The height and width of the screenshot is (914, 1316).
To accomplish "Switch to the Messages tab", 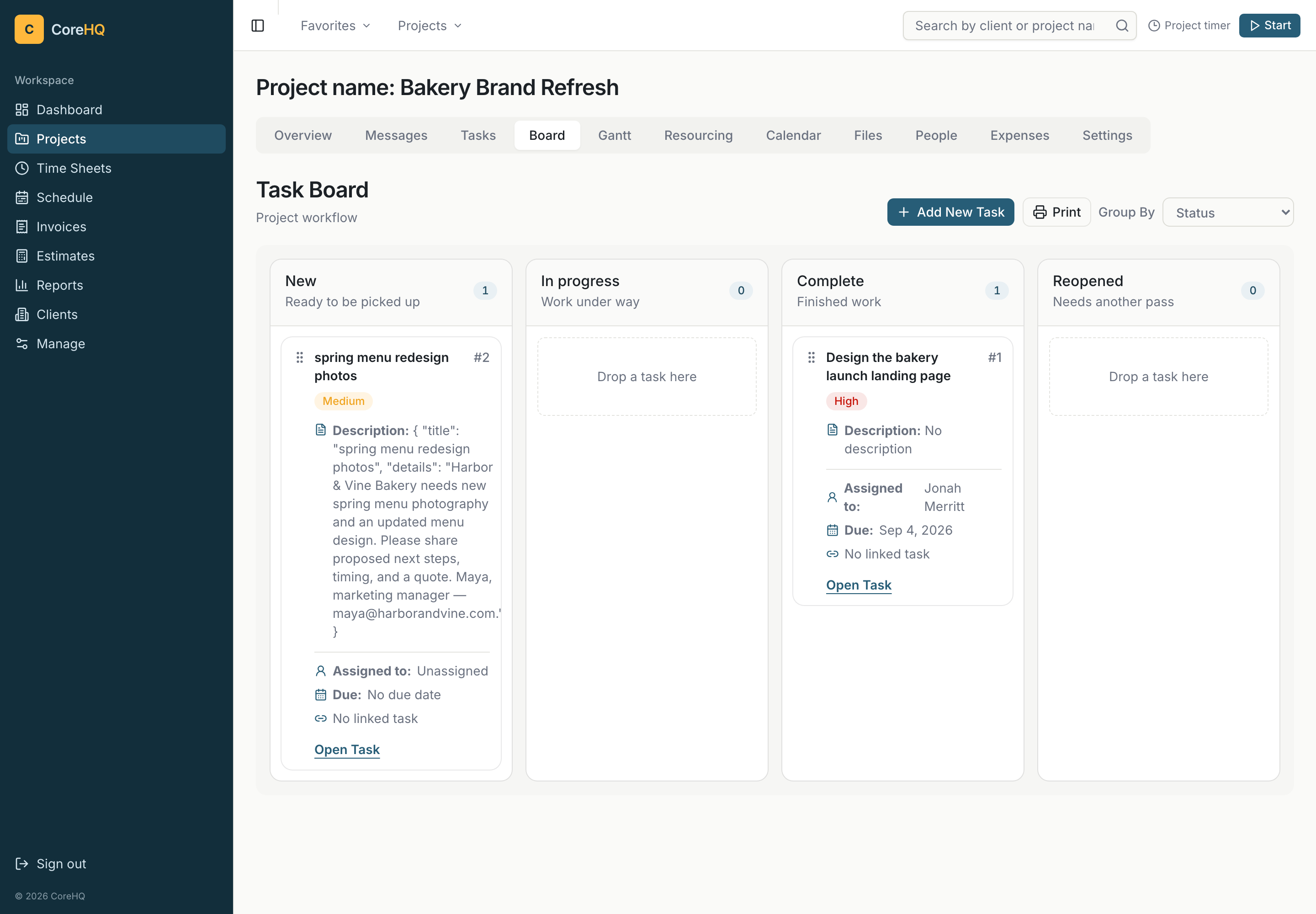I will click(396, 135).
